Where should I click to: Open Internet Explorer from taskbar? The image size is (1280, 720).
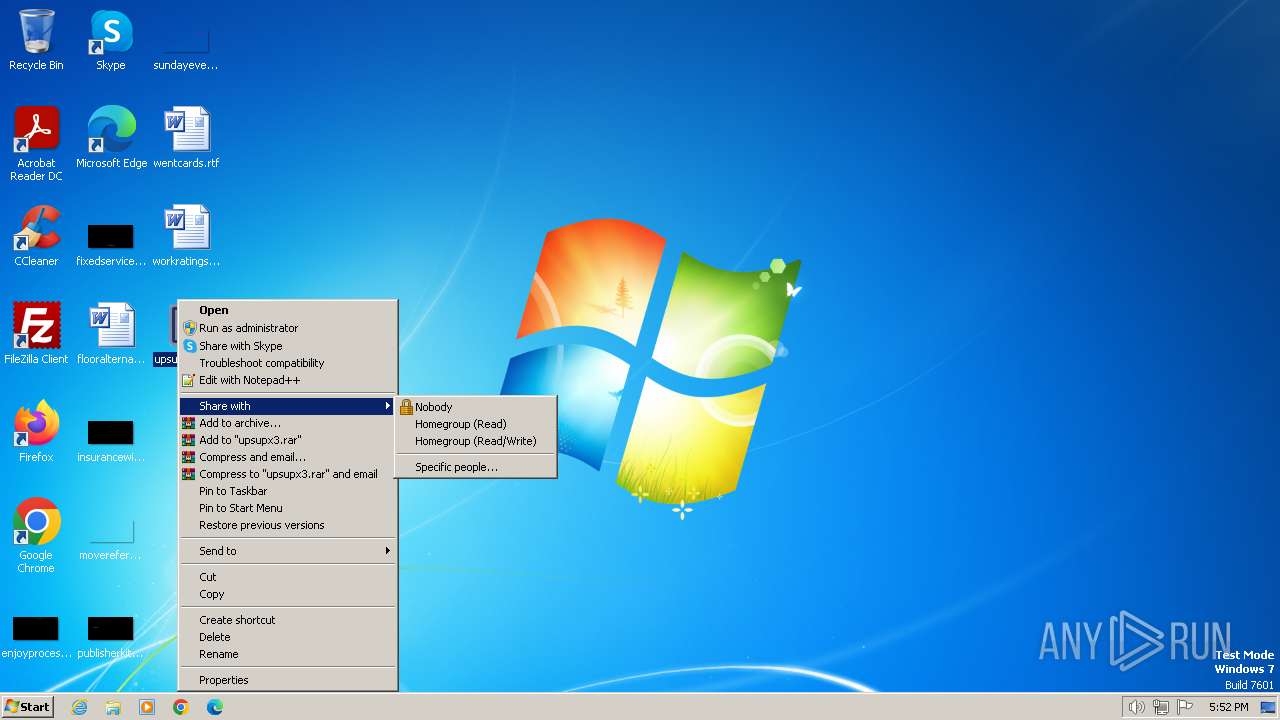tap(79, 707)
